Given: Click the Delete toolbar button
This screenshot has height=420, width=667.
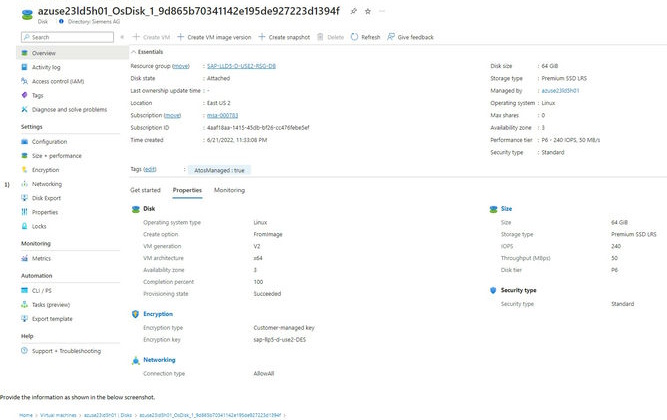Looking at the screenshot, I should 331,37.
